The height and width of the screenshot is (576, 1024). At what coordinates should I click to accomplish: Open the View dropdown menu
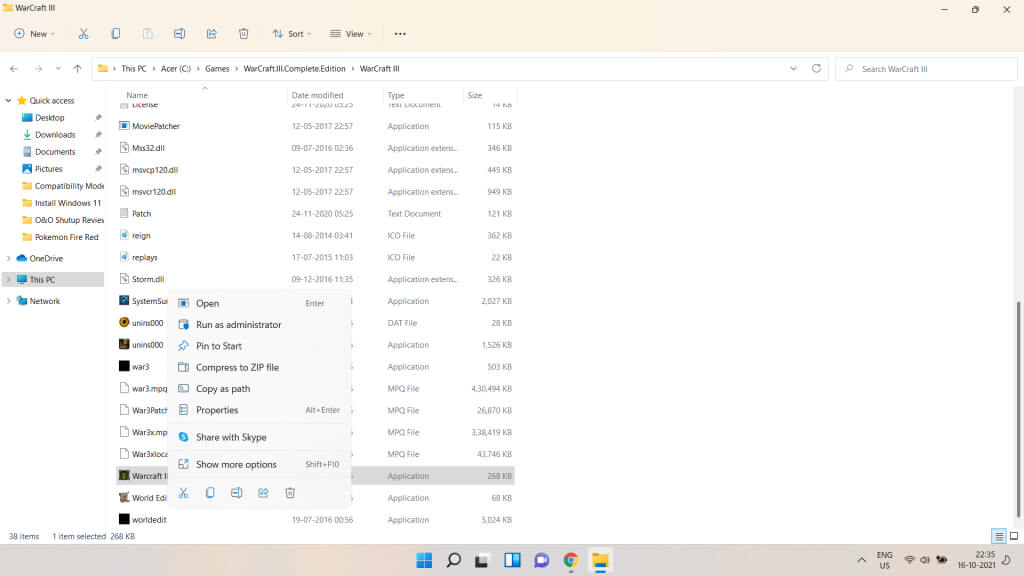click(x=350, y=33)
